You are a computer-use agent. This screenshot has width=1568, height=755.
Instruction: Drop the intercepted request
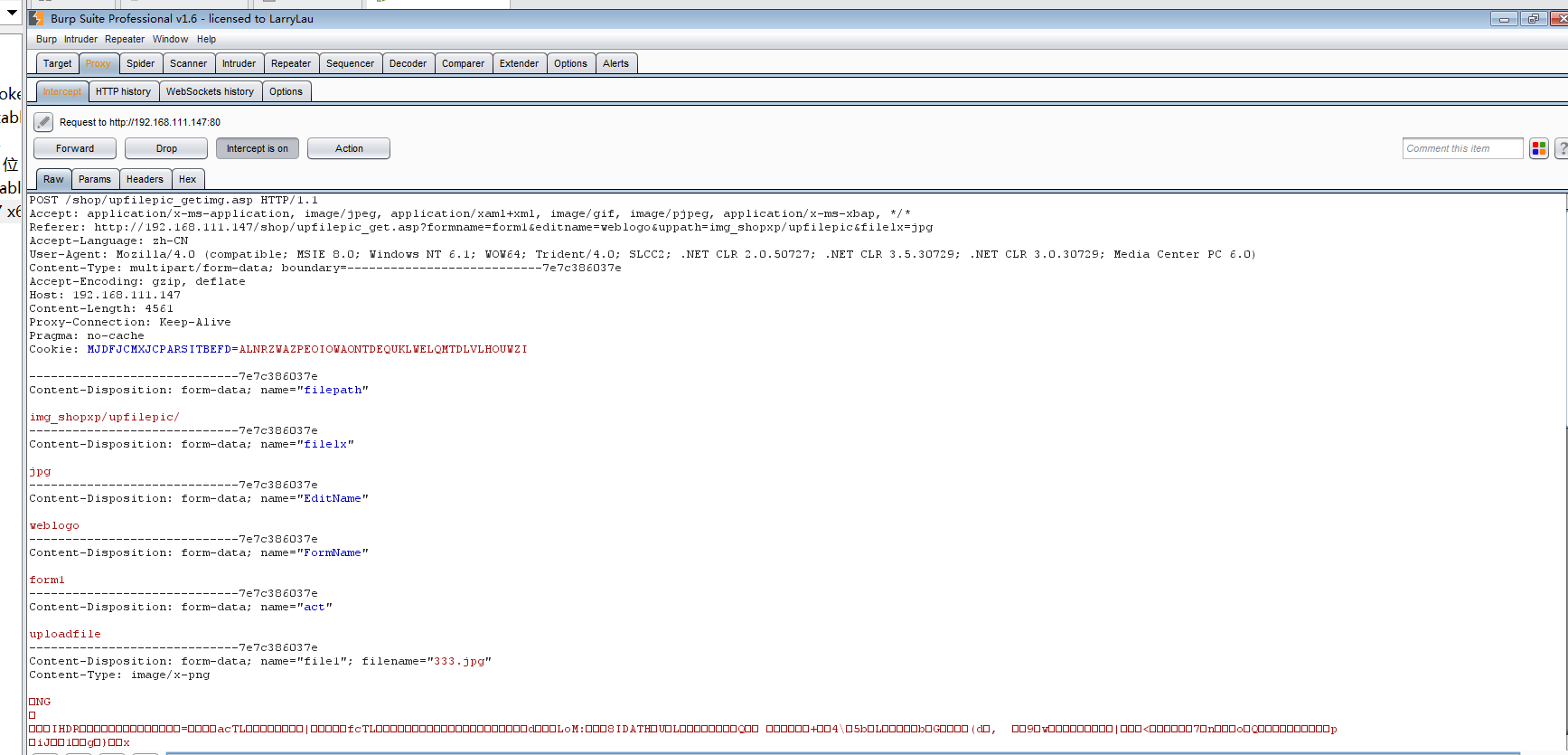click(x=166, y=148)
